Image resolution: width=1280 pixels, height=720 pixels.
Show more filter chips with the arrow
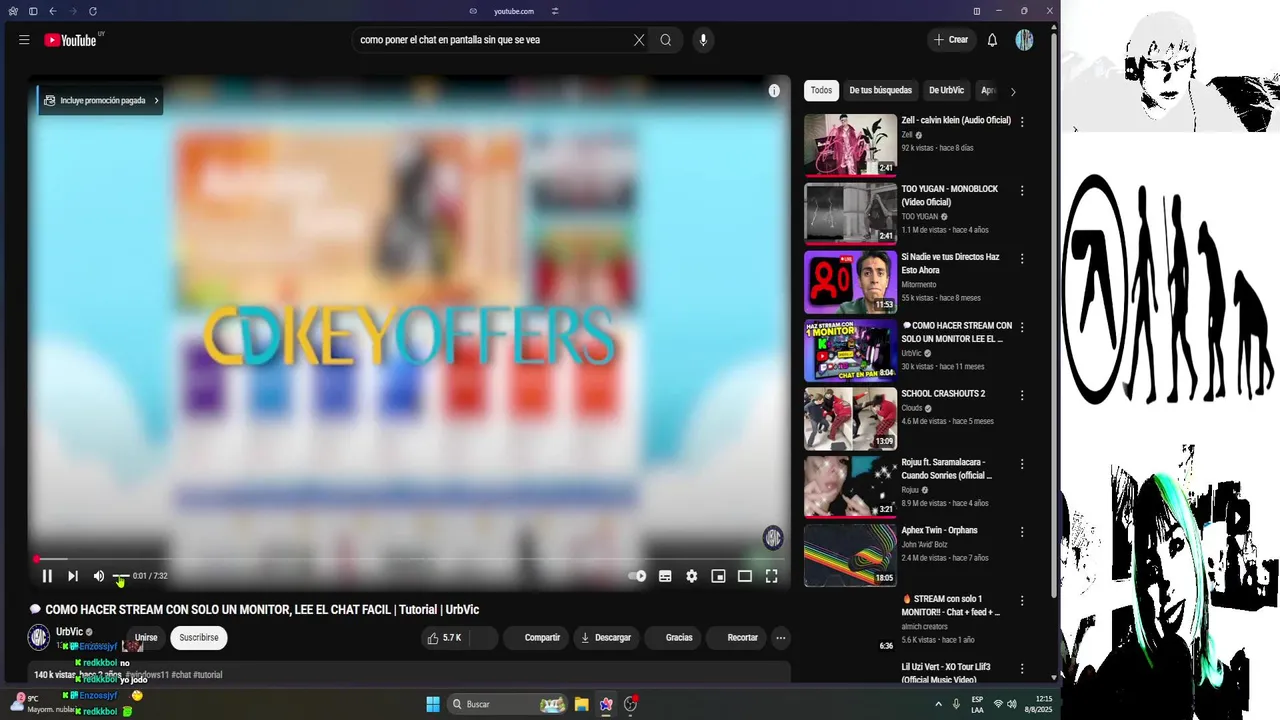[x=1013, y=91]
